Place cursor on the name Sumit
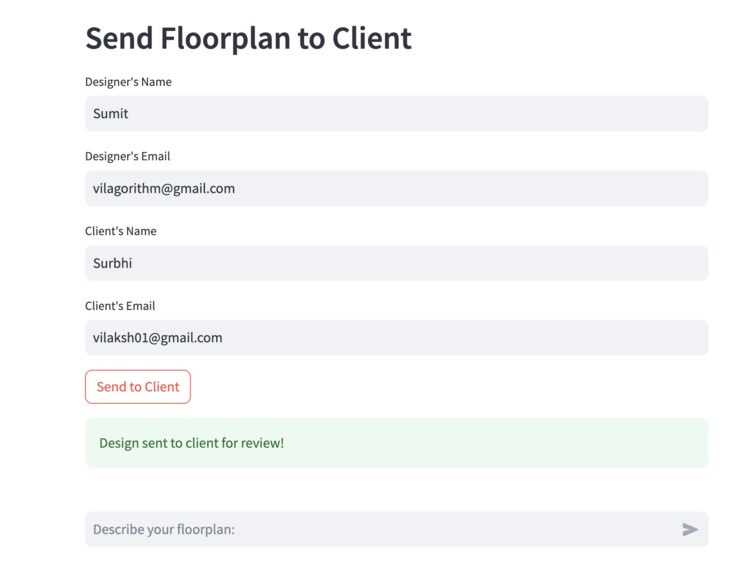The height and width of the screenshot is (573, 751). click(111, 114)
